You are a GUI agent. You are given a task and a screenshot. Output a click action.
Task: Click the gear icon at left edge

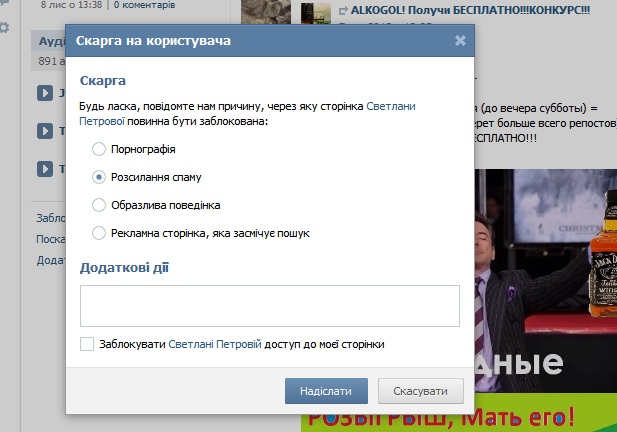pyautogui.click(x=4, y=28)
